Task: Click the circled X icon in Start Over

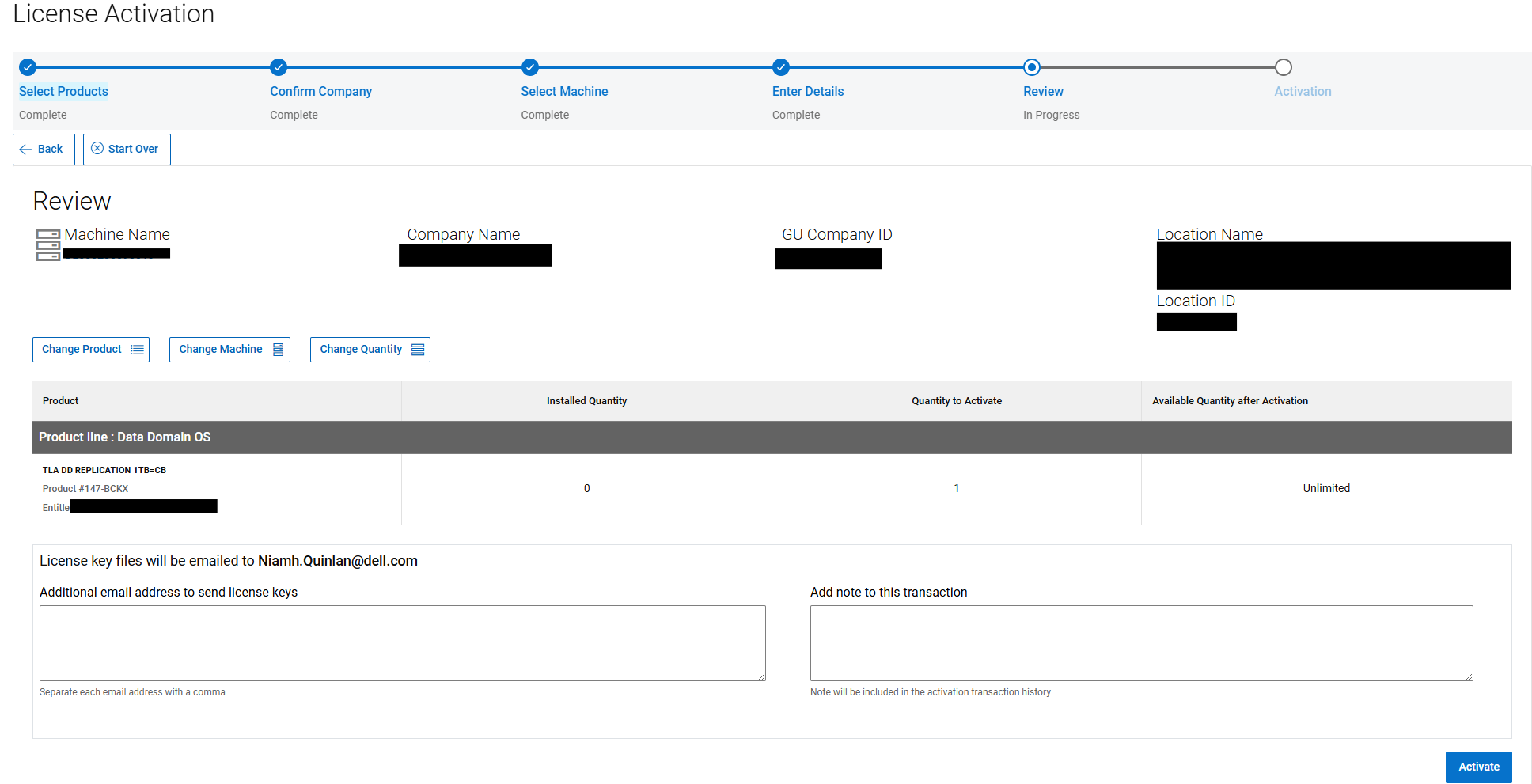Action: 97,149
